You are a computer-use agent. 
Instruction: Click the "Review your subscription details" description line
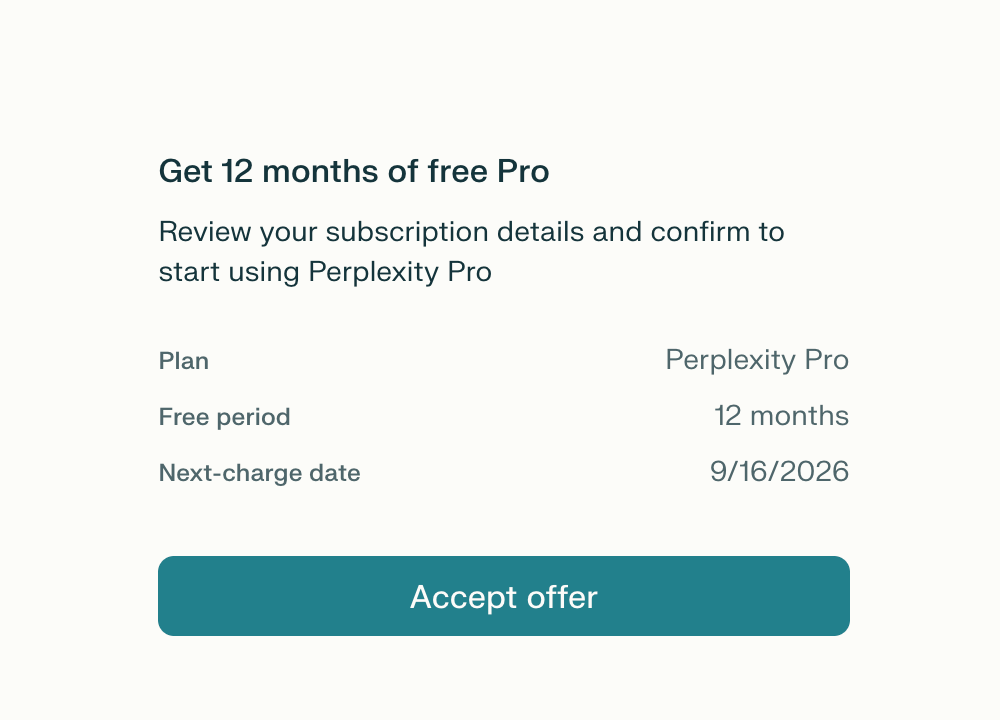pyautogui.click(x=471, y=232)
